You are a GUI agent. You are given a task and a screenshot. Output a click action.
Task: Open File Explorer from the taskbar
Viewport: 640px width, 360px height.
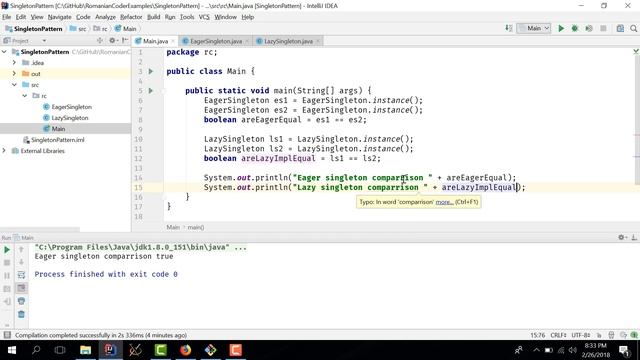pos(85,350)
